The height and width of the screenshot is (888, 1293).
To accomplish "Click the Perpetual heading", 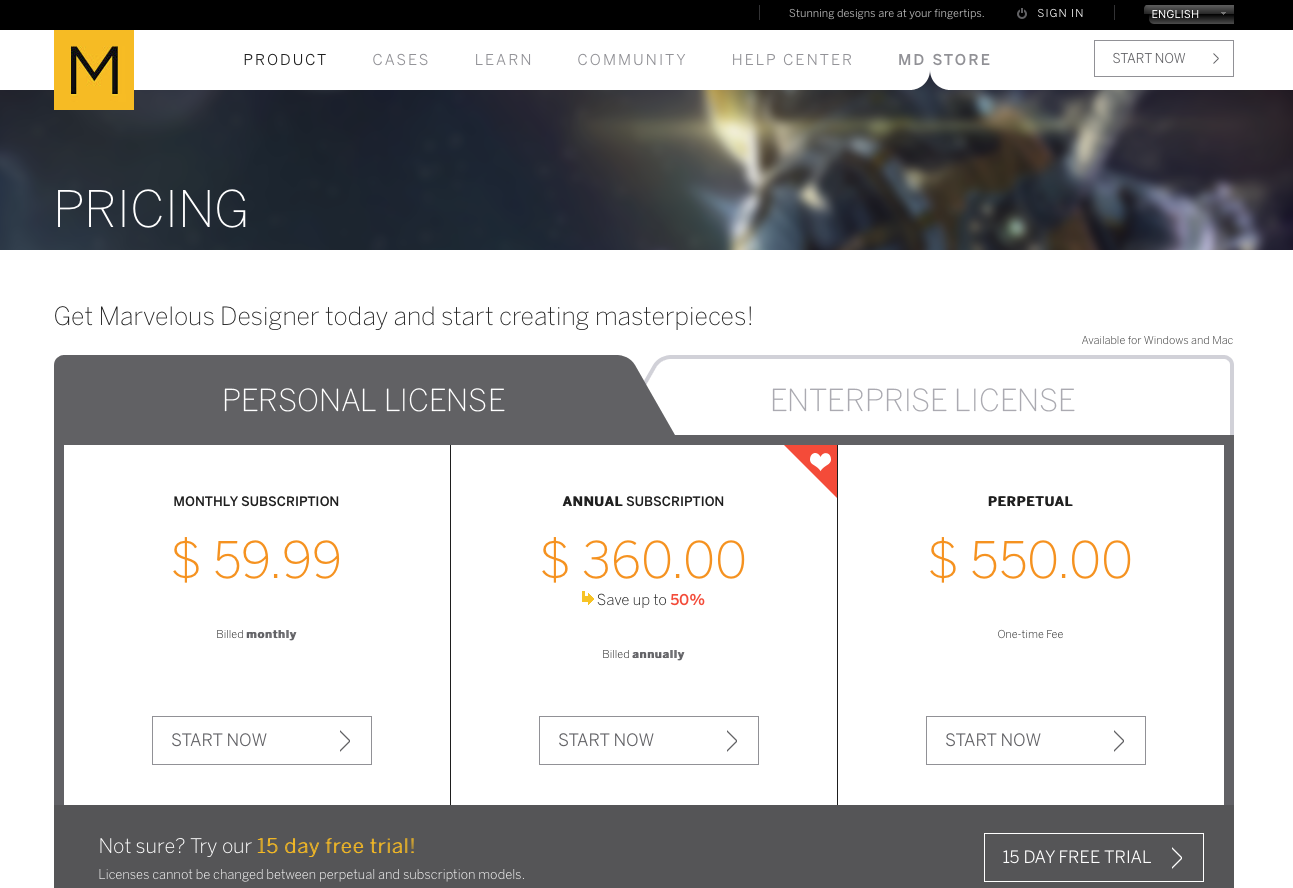I will pyautogui.click(x=1030, y=502).
